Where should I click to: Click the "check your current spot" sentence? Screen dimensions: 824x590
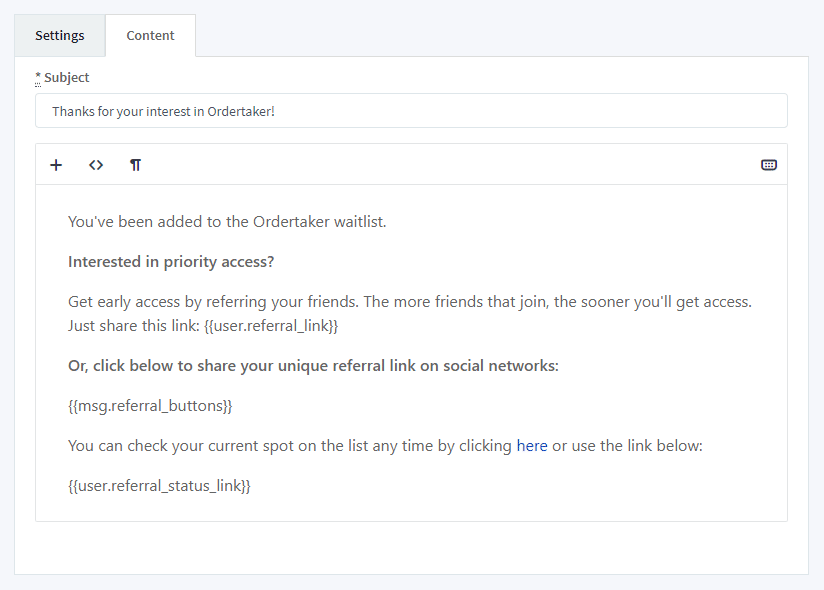click(x=290, y=446)
